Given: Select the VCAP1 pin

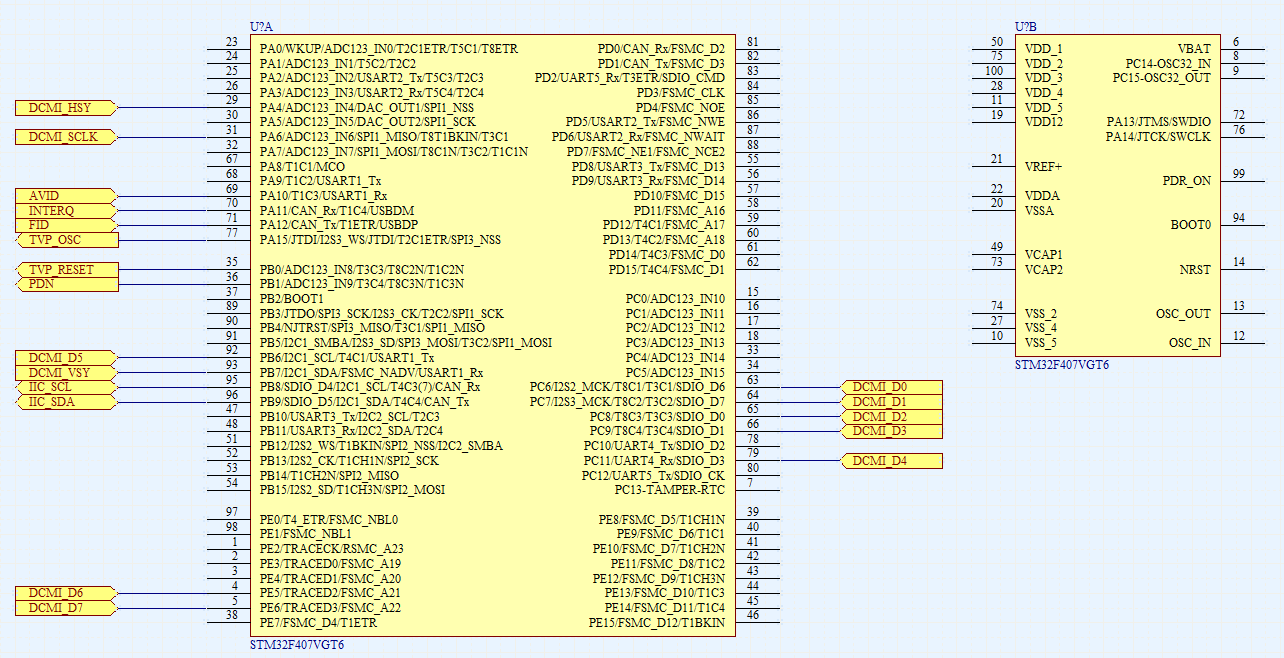Looking at the screenshot, I should click(1043, 255).
